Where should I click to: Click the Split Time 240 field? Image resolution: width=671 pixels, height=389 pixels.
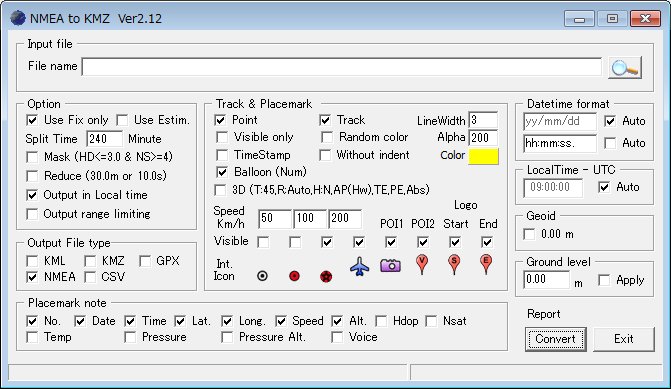click(104, 139)
